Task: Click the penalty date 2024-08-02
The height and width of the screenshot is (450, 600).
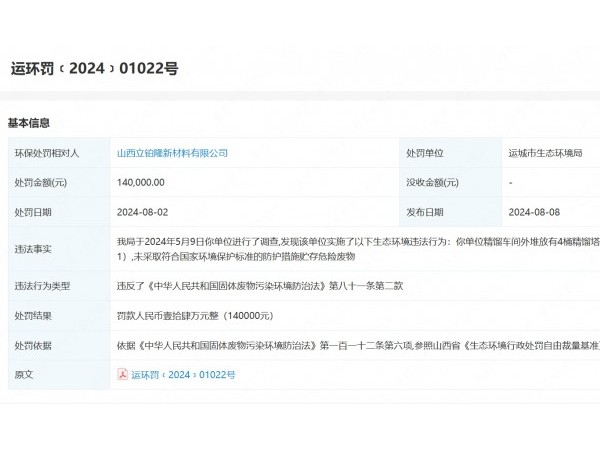Action: (142, 213)
